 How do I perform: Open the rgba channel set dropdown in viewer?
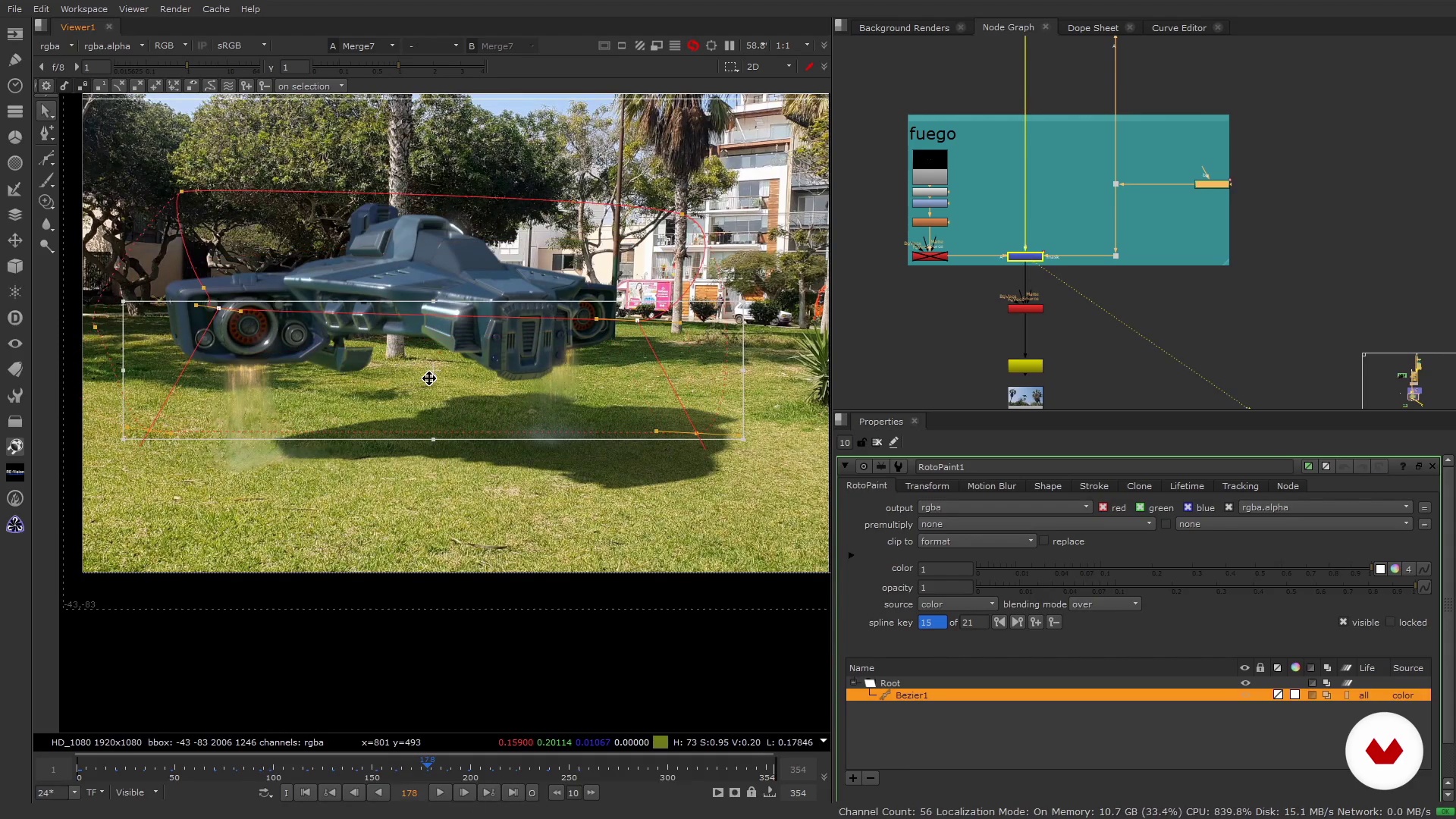(58, 45)
